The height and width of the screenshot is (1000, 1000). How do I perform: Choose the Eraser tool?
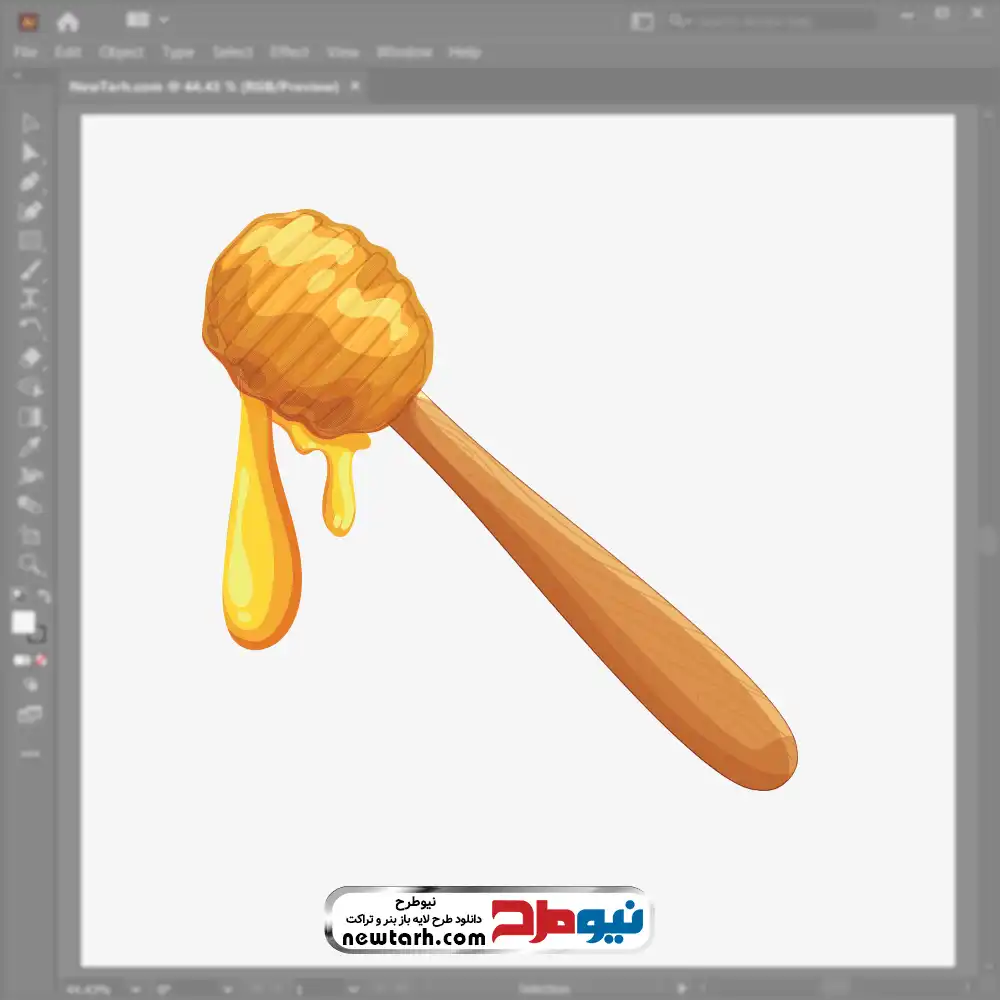click(x=30, y=357)
